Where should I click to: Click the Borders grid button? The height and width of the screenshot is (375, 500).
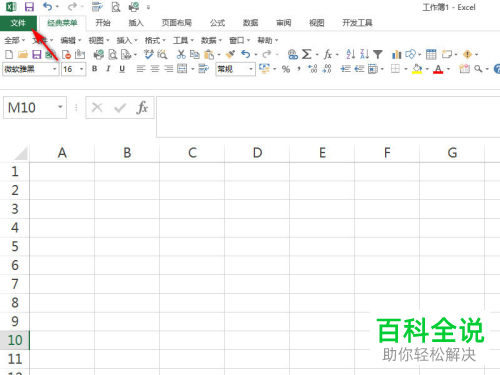(x=395, y=69)
